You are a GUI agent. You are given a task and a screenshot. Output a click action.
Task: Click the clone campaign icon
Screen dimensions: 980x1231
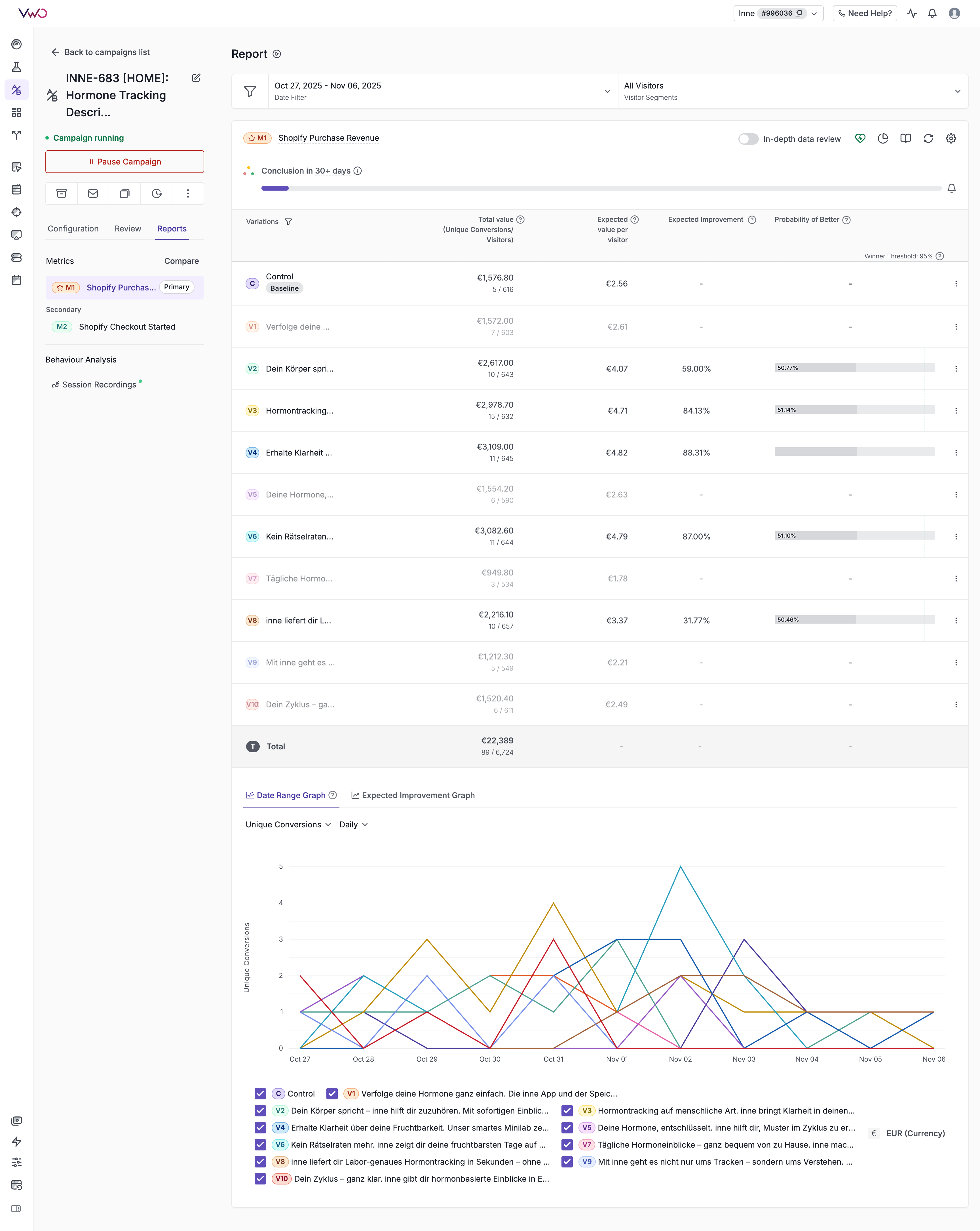pos(124,193)
